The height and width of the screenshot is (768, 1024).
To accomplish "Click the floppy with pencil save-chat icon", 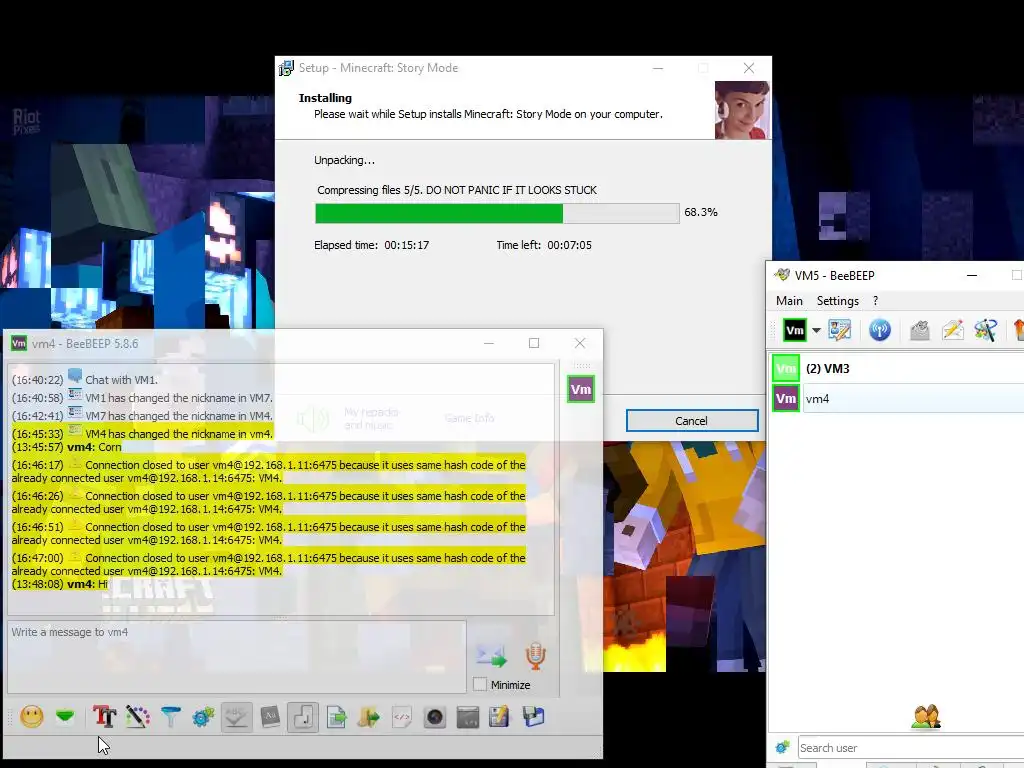I will (500, 716).
